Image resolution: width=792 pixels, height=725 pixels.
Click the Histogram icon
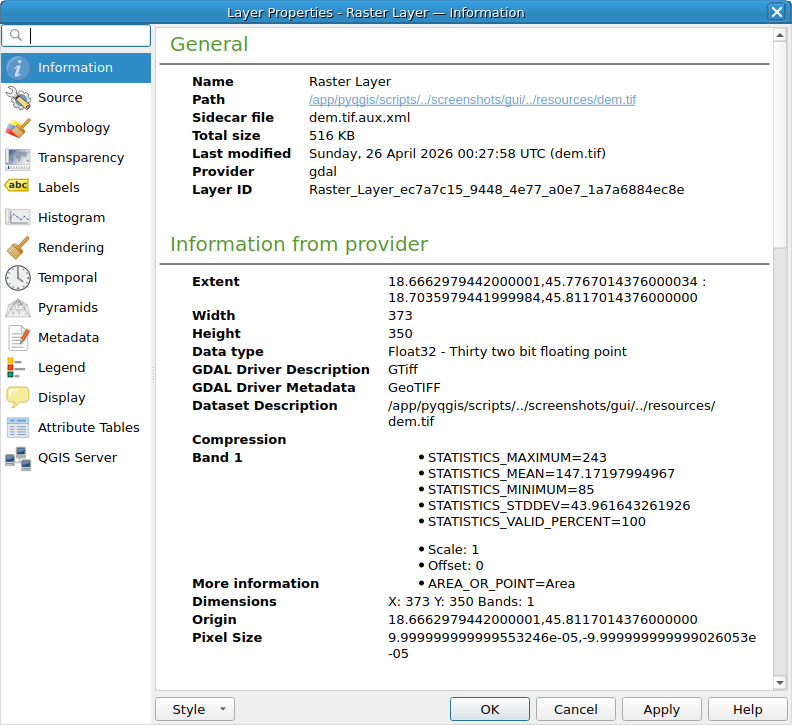(18, 218)
